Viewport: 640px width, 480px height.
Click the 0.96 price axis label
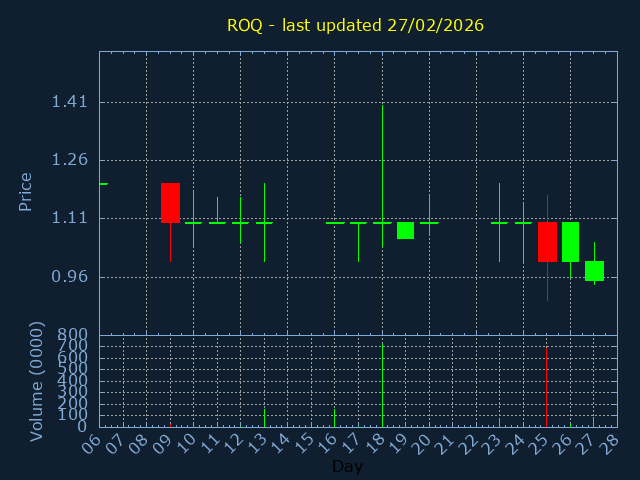pyautogui.click(x=69, y=277)
